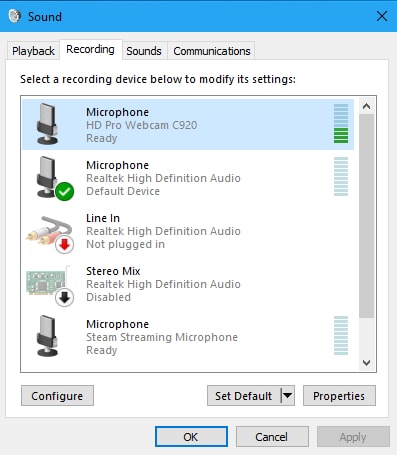Screen dimensions: 397x455
Task: Select the 'Stereo Mix' device name
Action: pos(113,271)
